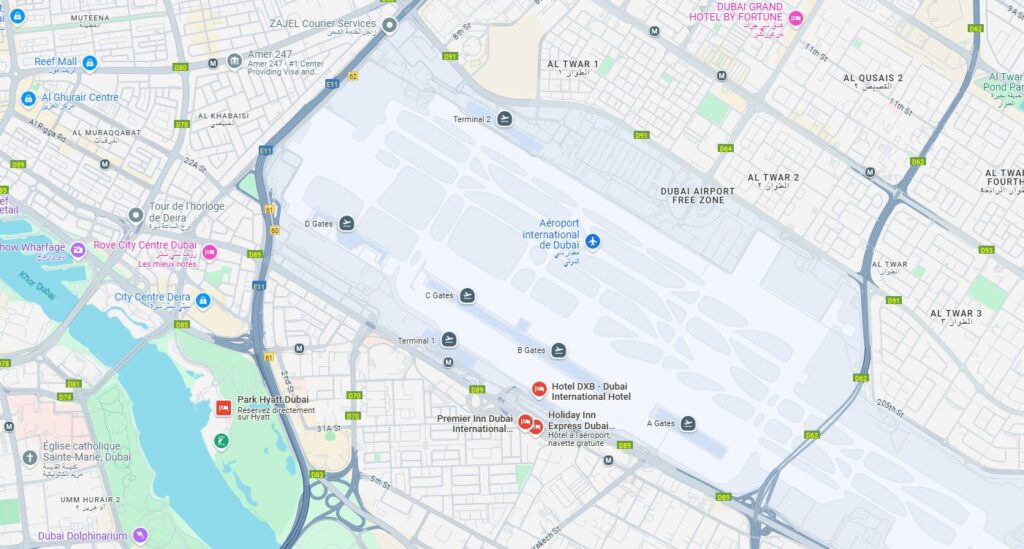This screenshot has width=1024, height=549.
Task: Select the Dubai Dolphinarium purple marker
Action: click(140, 536)
